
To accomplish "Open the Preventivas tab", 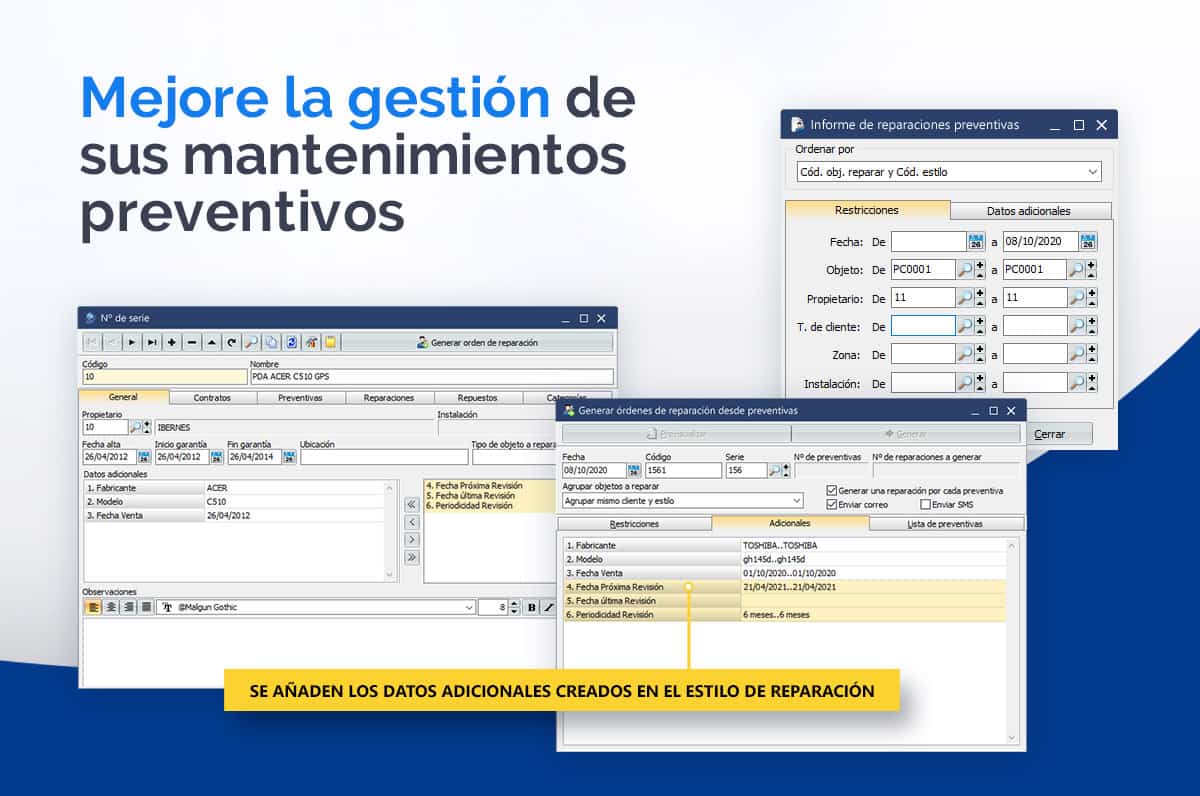I will pyautogui.click(x=300, y=397).
